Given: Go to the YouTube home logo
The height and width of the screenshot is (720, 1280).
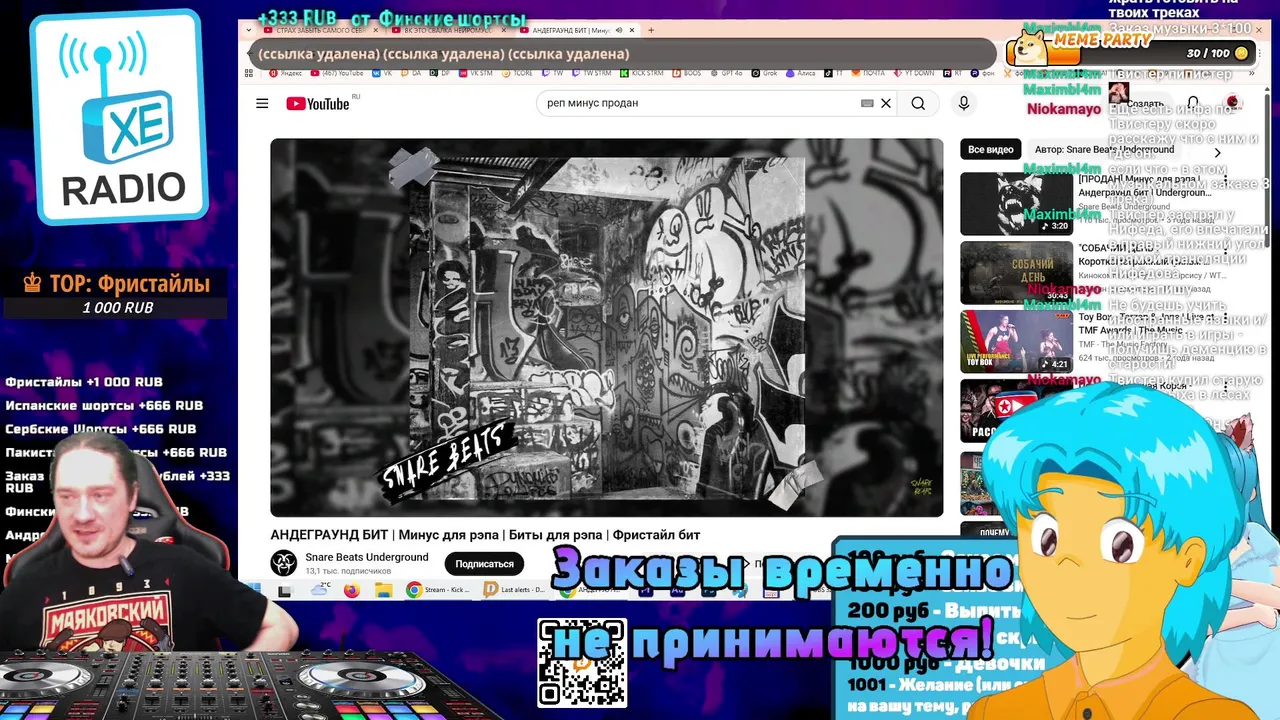Looking at the screenshot, I should pyautogui.click(x=318, y=103).
